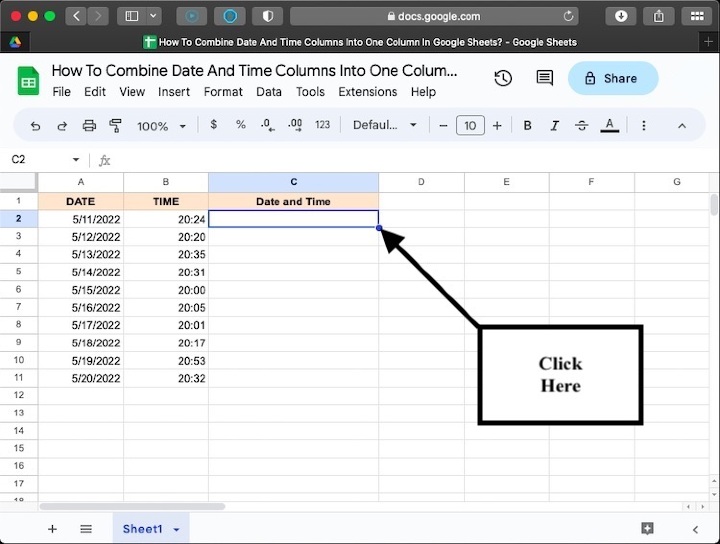Open the 123 more formats menu

click(x=322, y=125)
